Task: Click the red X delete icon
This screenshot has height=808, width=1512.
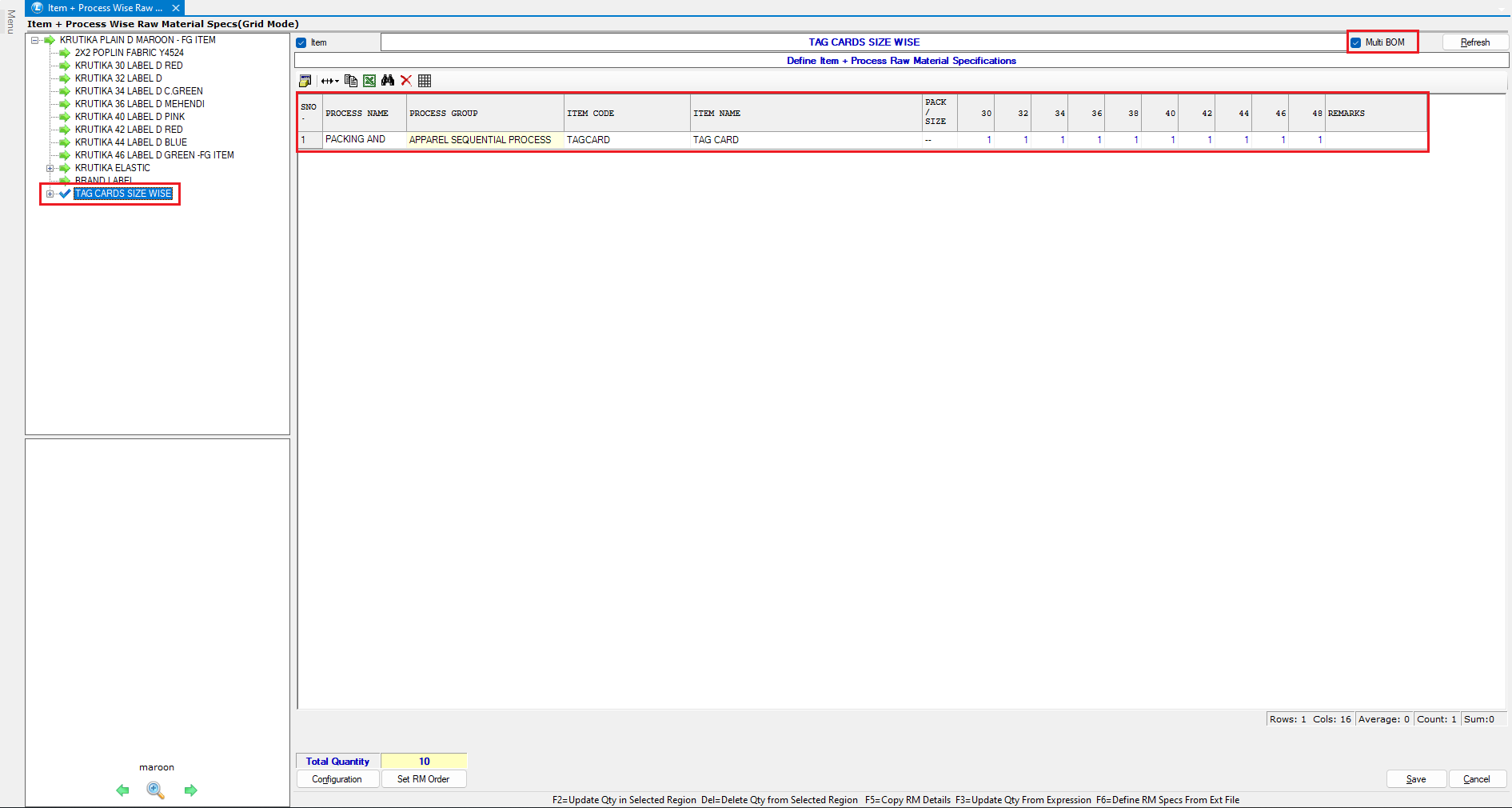Action: pos(406,81)
